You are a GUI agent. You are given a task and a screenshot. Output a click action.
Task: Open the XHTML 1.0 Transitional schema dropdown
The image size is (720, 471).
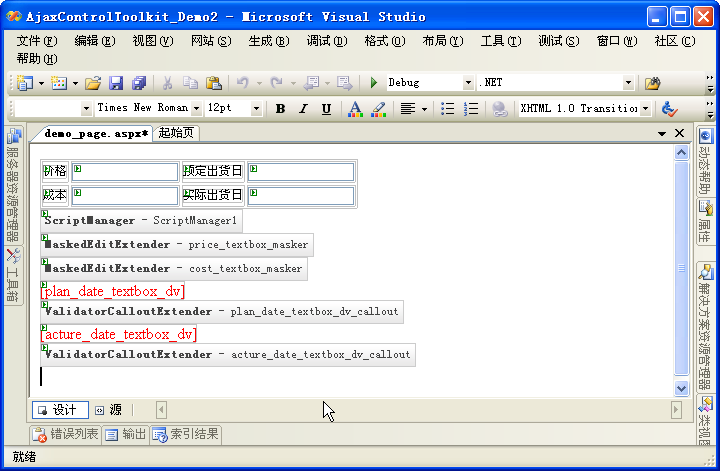coord(645,109)
